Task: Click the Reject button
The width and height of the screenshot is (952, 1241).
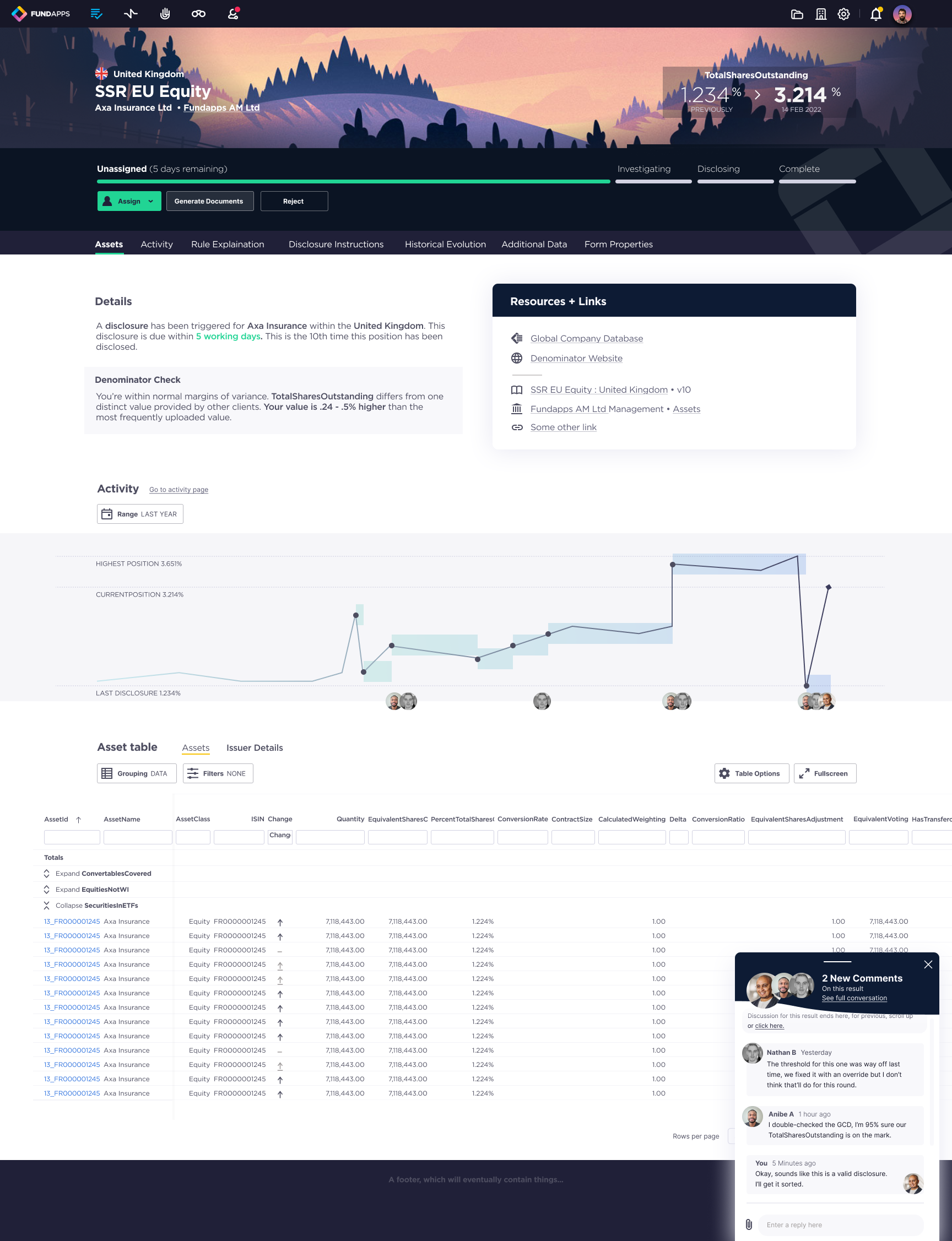Action: pyautogui.click(x=294, y=201)
